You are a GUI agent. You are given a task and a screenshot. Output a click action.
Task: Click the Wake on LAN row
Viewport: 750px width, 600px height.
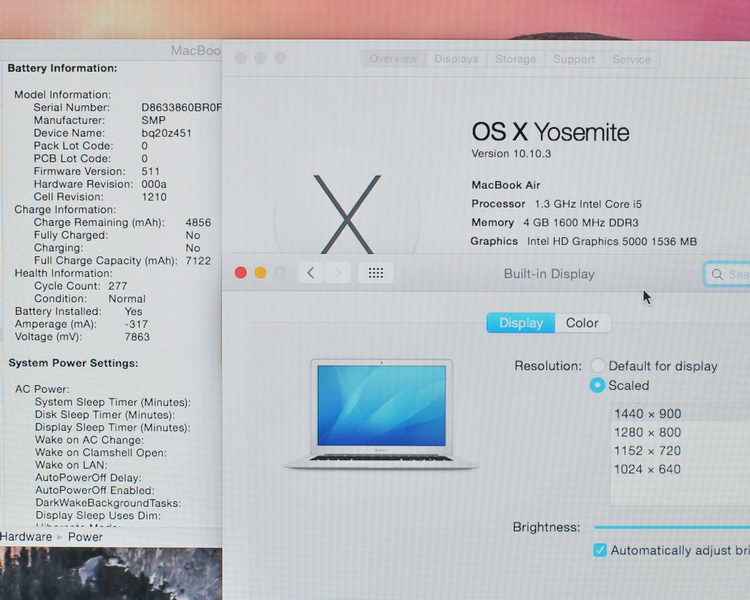[x=71, y=465]
